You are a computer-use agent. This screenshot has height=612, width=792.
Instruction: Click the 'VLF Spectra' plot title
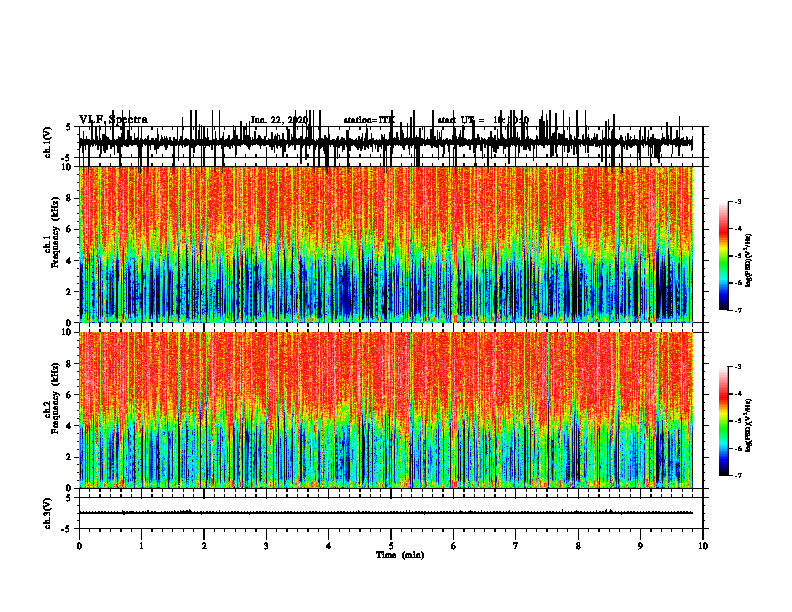pyautogui.click(x=113, y=120)
